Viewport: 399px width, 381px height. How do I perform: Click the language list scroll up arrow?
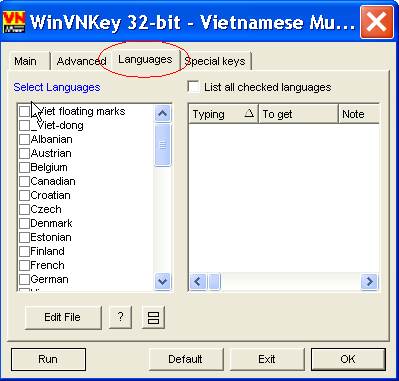point(163,114)
